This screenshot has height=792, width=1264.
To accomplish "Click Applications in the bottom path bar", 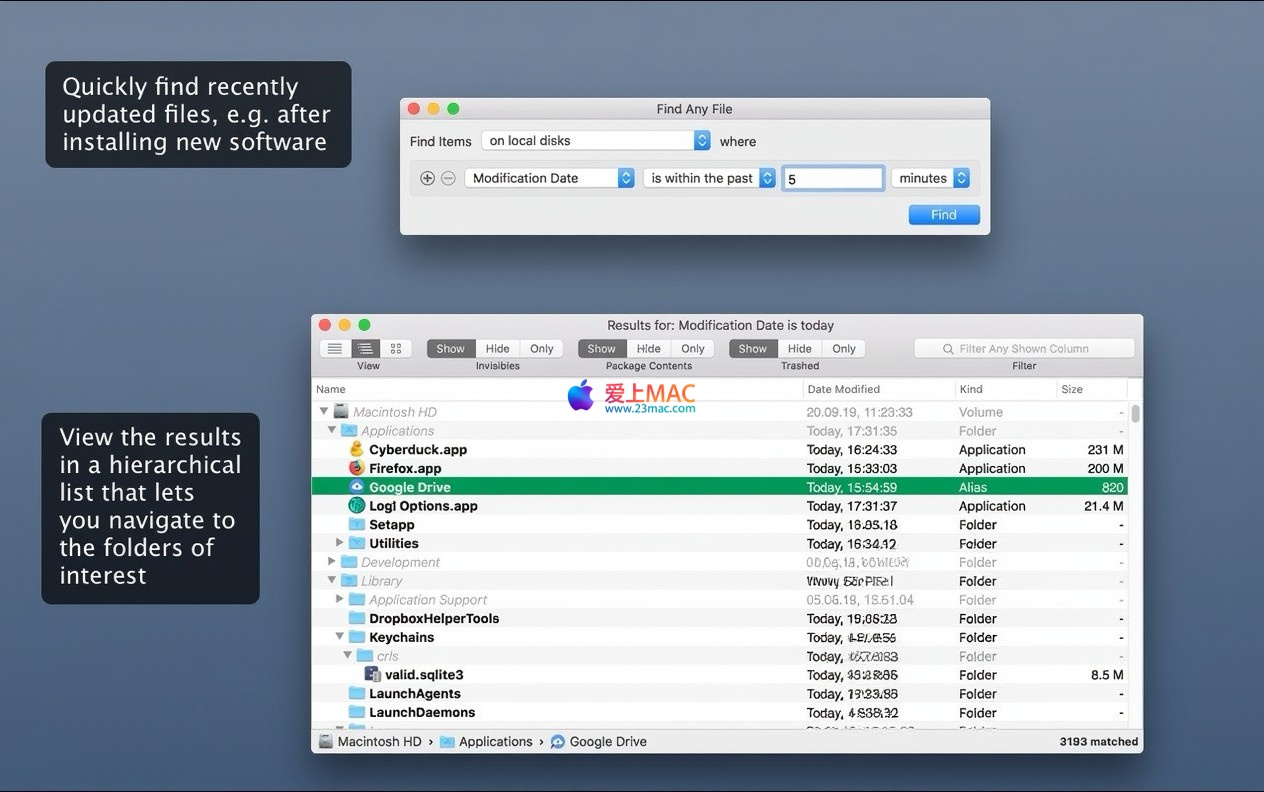I will click(x=495, y=742).
